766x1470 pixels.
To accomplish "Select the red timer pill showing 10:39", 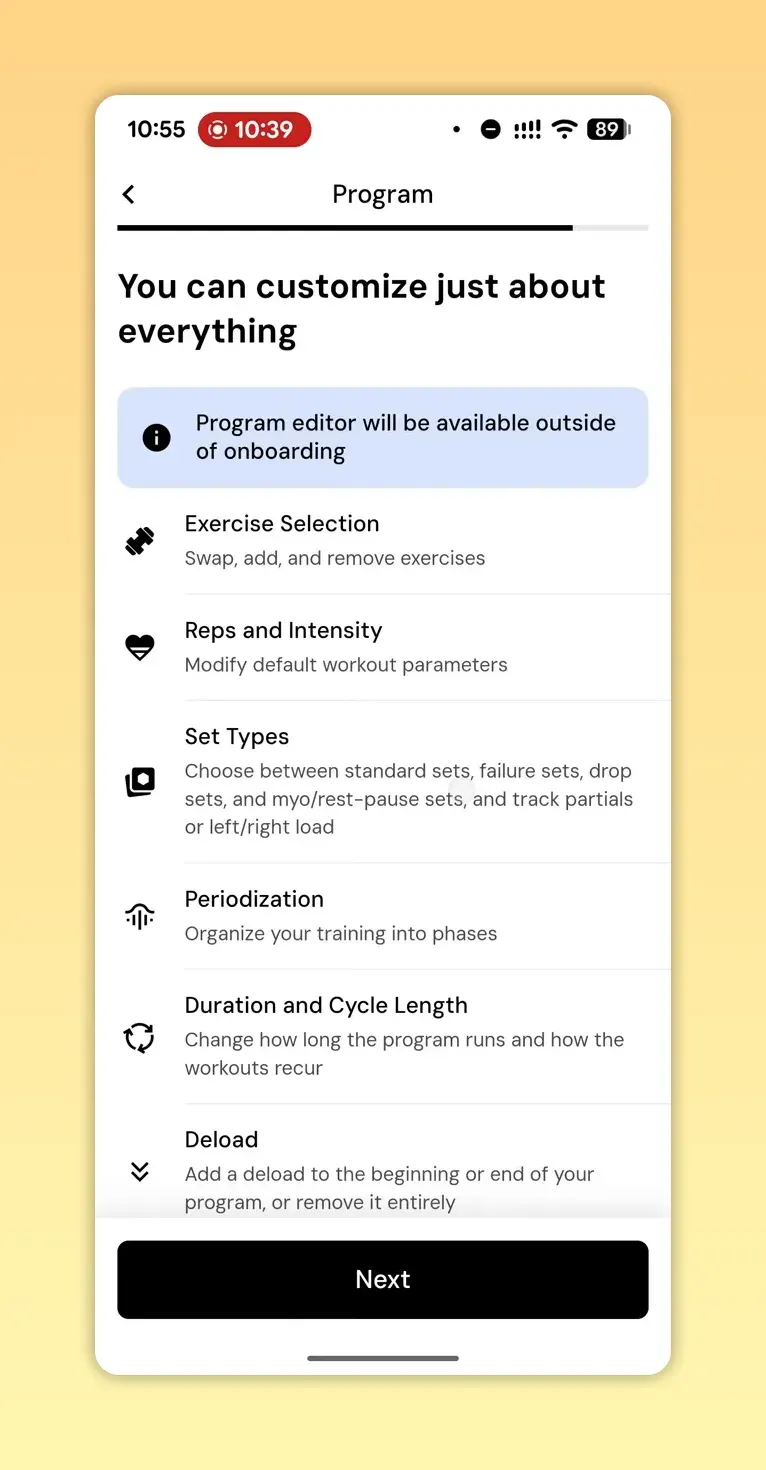I will [254, 129].
